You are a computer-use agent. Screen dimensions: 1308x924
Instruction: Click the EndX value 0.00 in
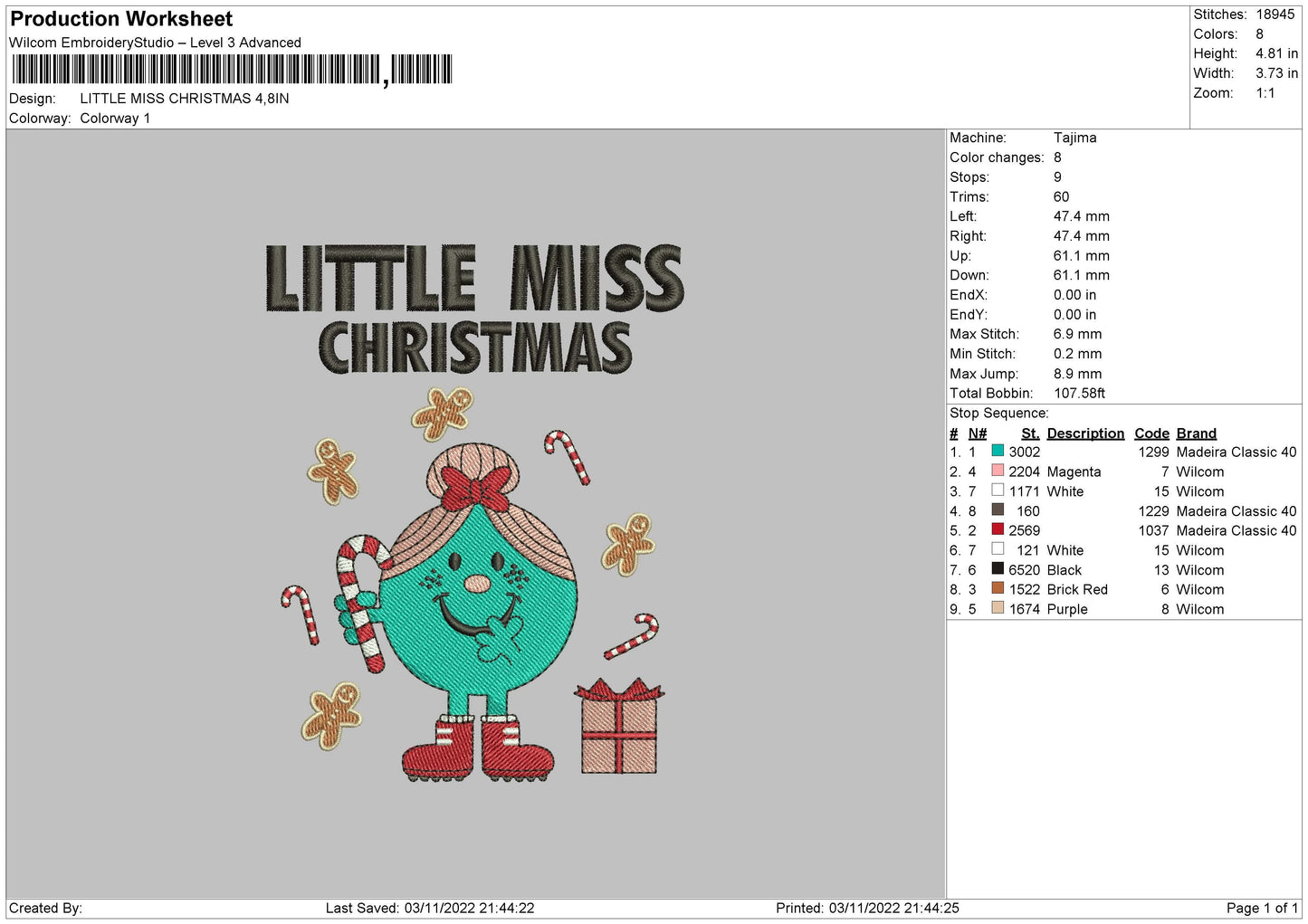[x=1074, y=295]
